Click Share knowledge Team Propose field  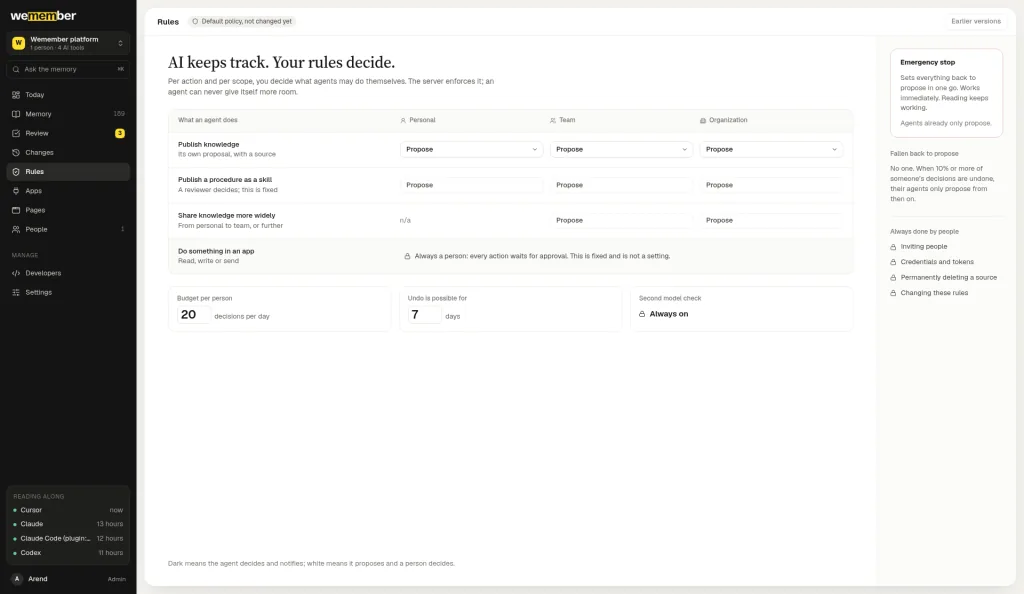pos(620,220)
